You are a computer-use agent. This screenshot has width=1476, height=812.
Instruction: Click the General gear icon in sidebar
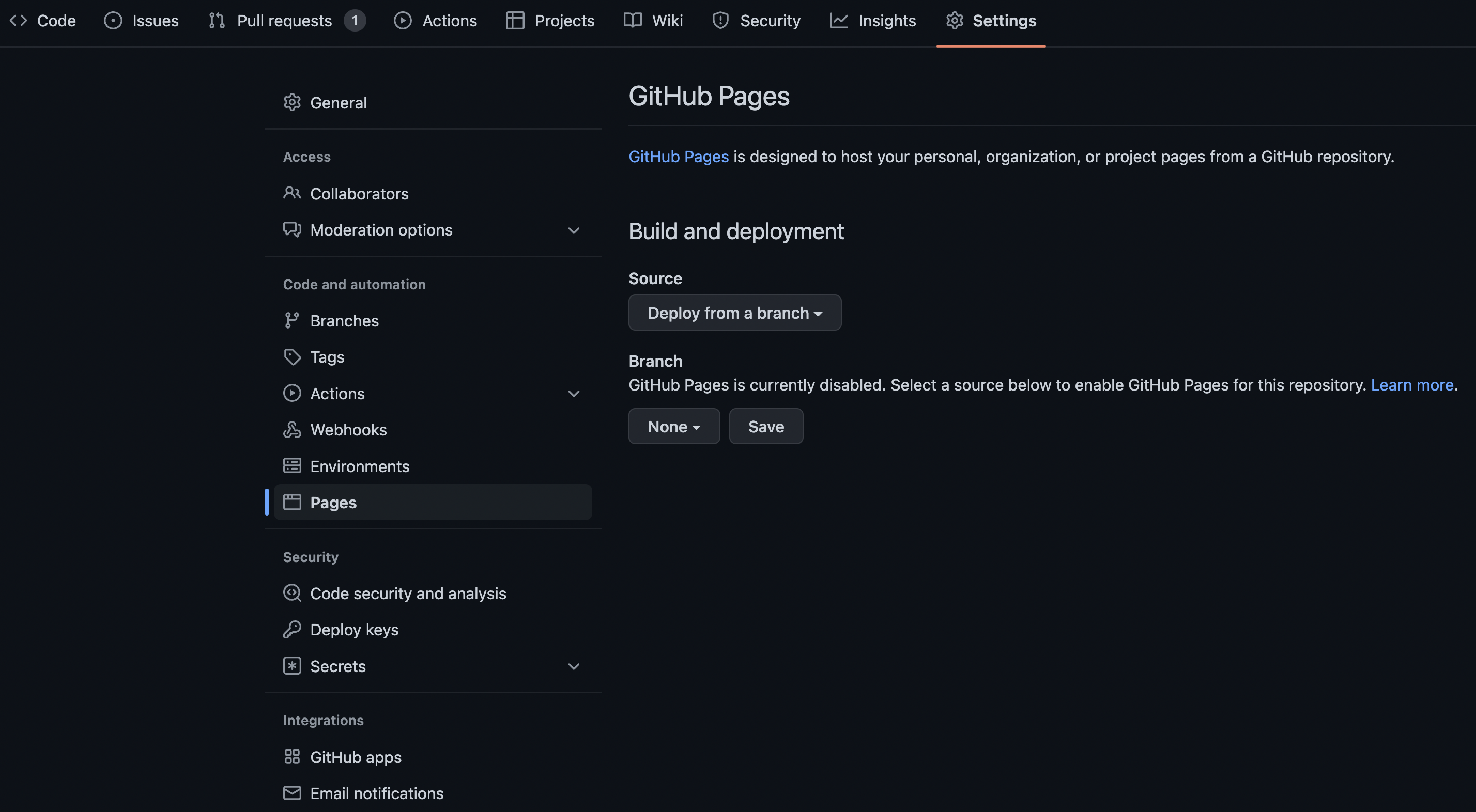292,102
